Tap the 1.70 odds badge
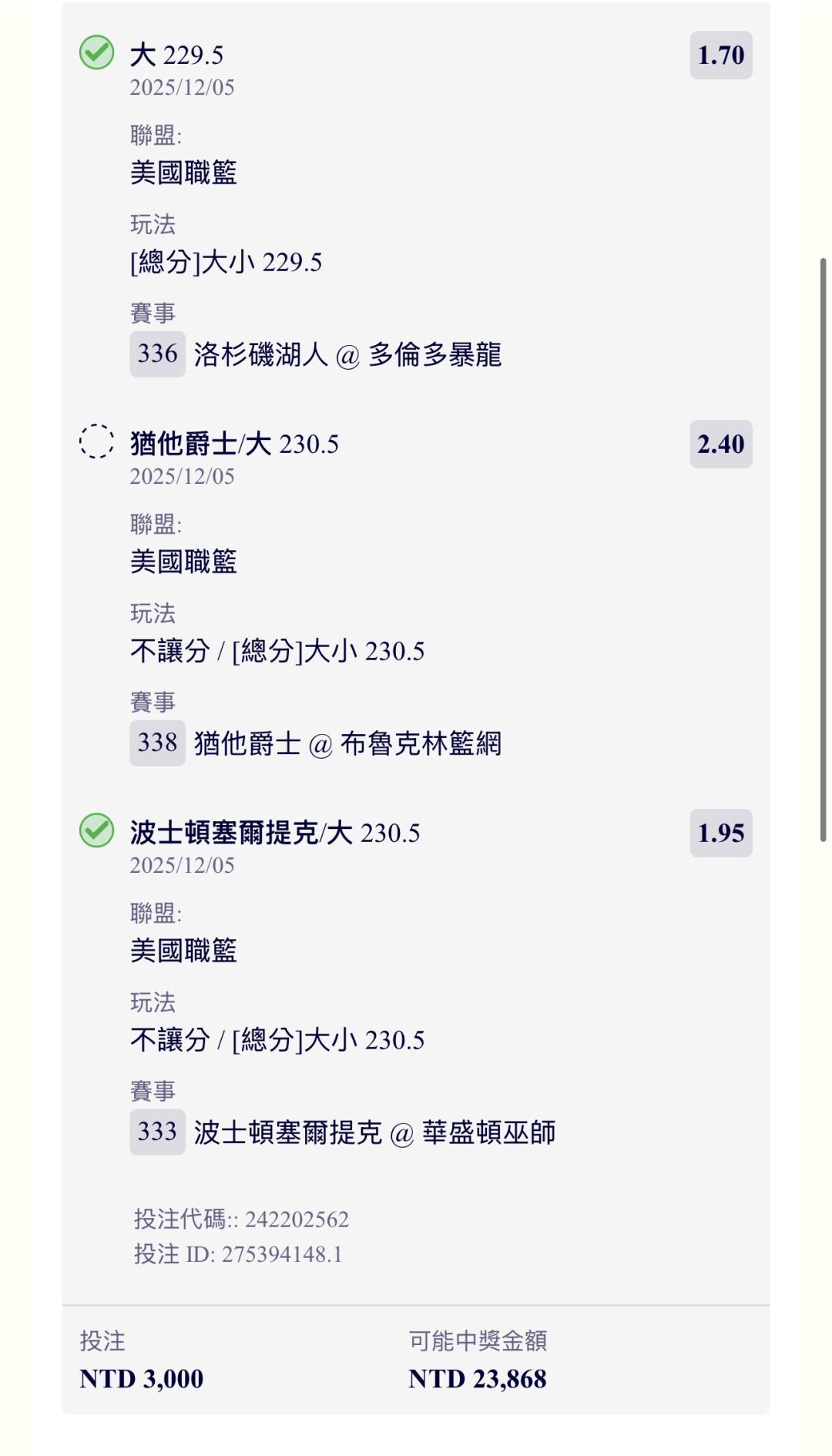This screenshot has height=1456, width=832. [720, 55]
